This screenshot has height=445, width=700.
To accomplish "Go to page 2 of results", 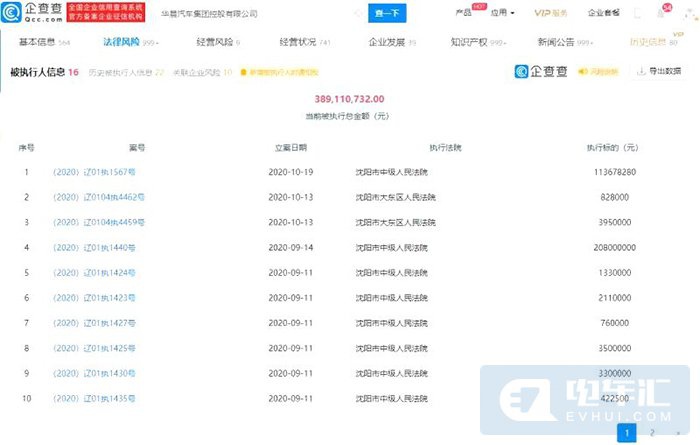I will 652,433.
